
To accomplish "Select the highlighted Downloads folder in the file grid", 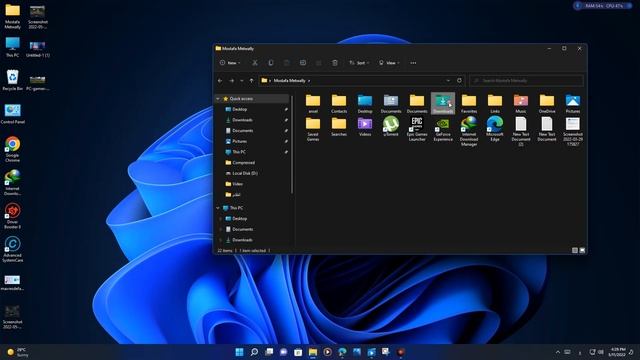I will click(x=443, y=103).
